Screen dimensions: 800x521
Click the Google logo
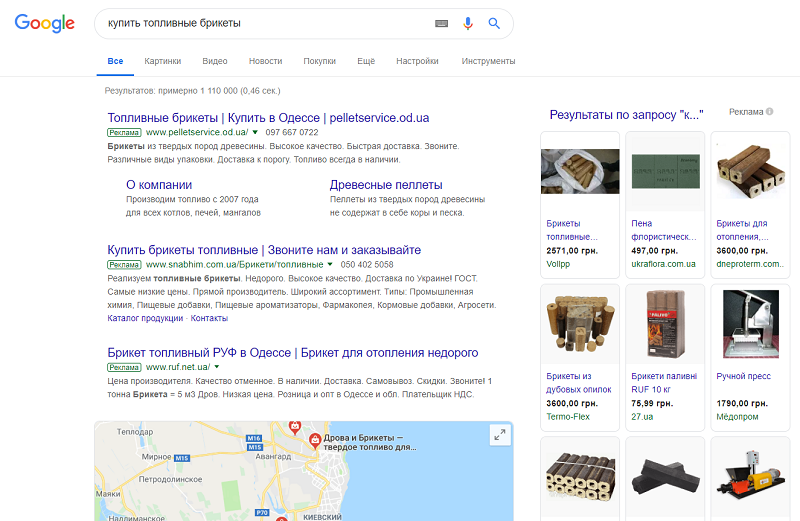pyautogui.click(x=44, y=23)
